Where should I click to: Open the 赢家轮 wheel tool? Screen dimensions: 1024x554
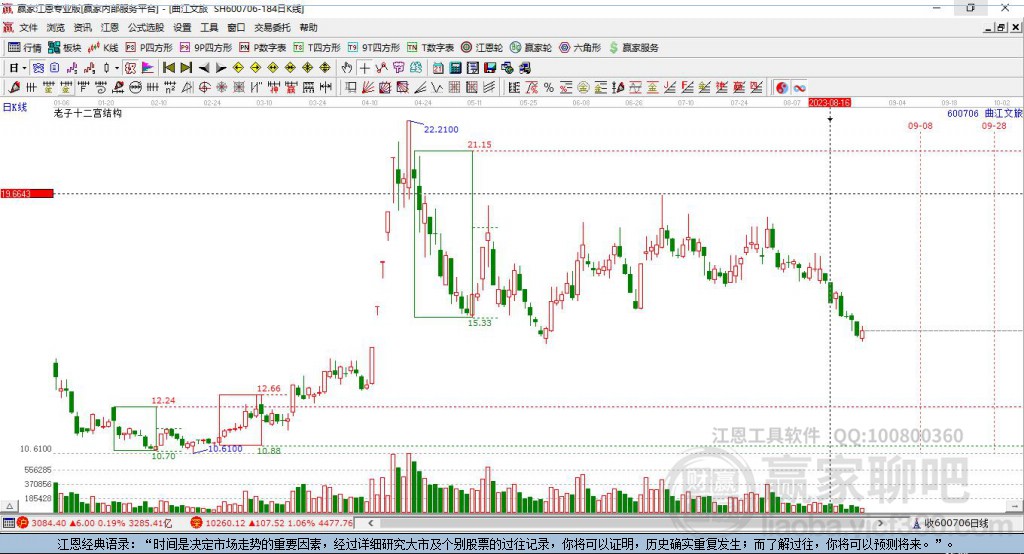tap(531, 48)
